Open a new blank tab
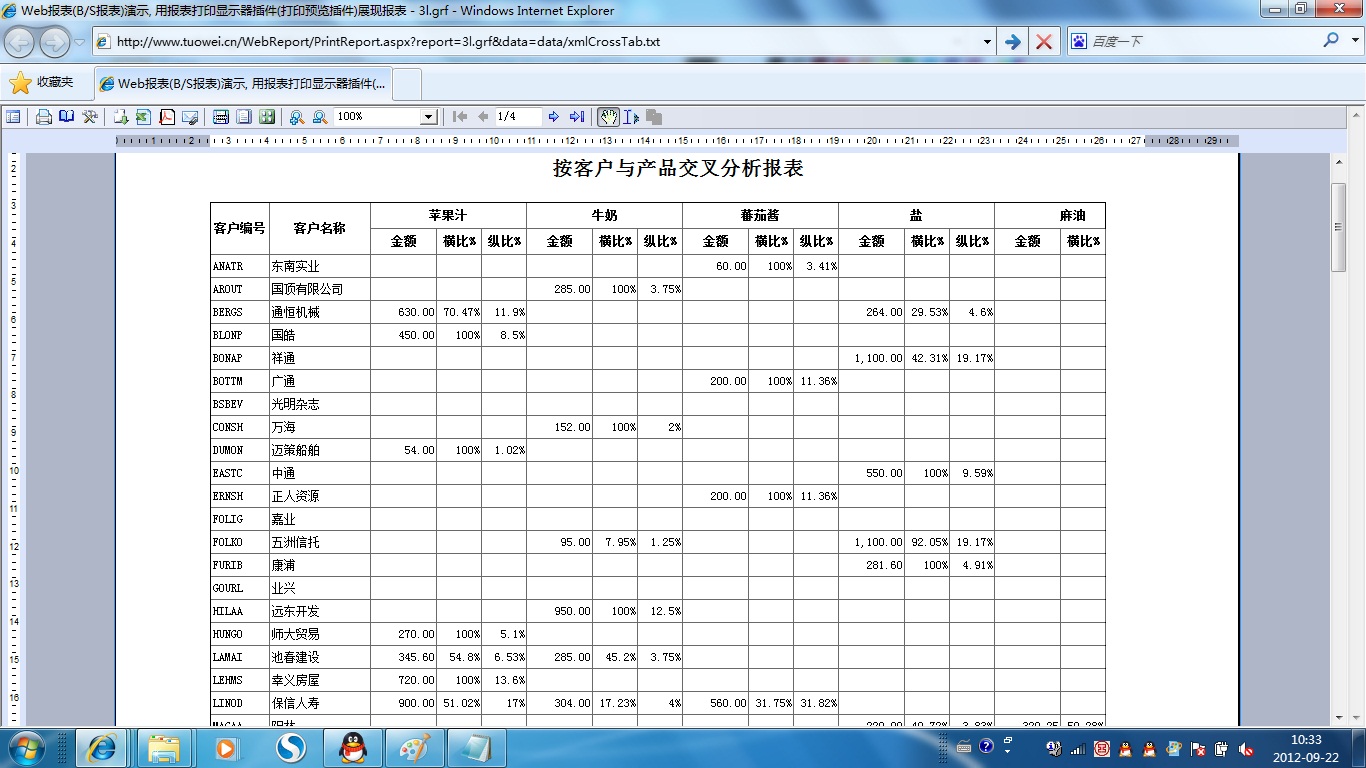The width and height of the screenshot is (1366, 768). (x=408, y=83)
